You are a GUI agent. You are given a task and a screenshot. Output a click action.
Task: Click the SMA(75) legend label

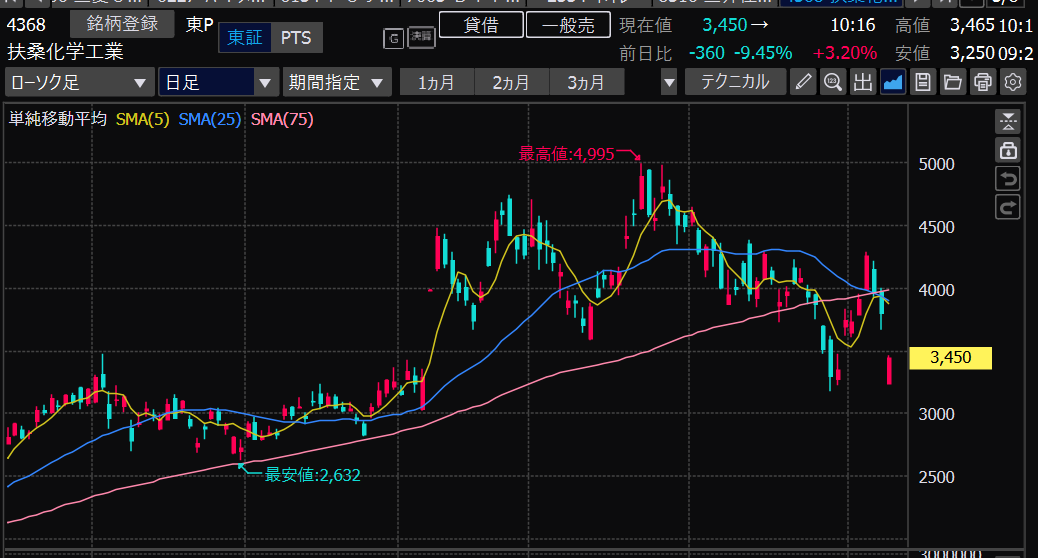point(282,119)
